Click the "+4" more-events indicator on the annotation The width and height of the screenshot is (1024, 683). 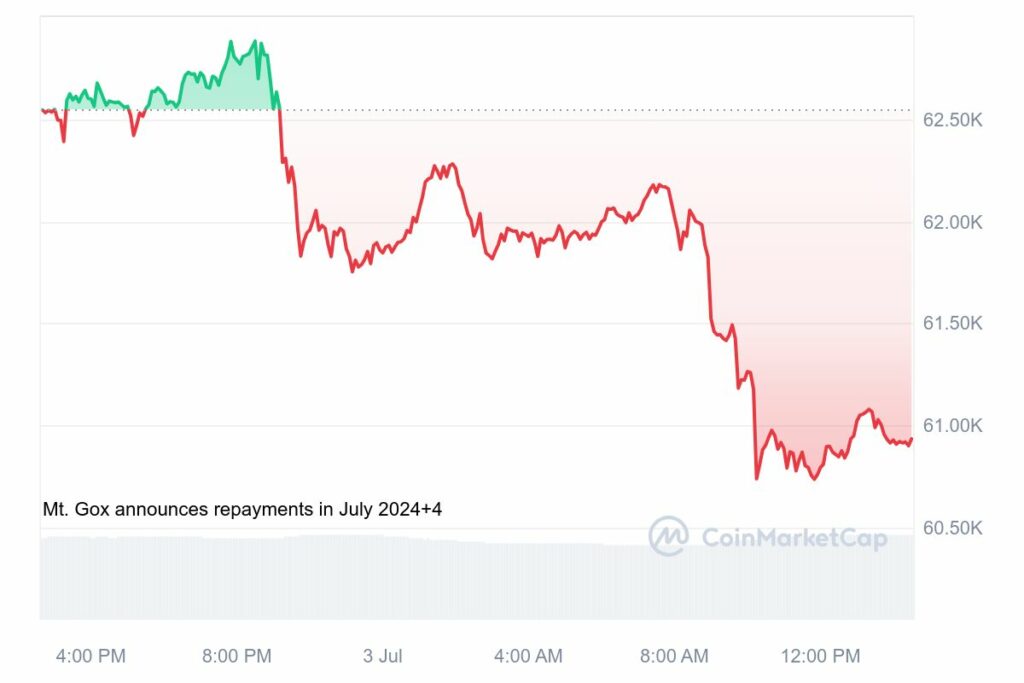(x=432, y=510)
